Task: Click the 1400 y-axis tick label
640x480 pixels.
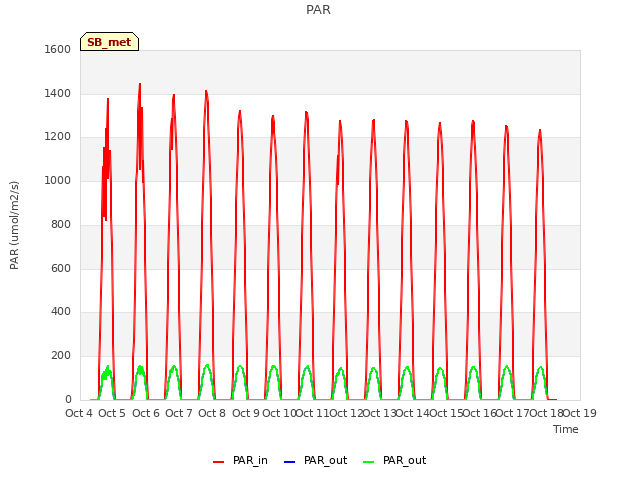Action: [58, 93]
